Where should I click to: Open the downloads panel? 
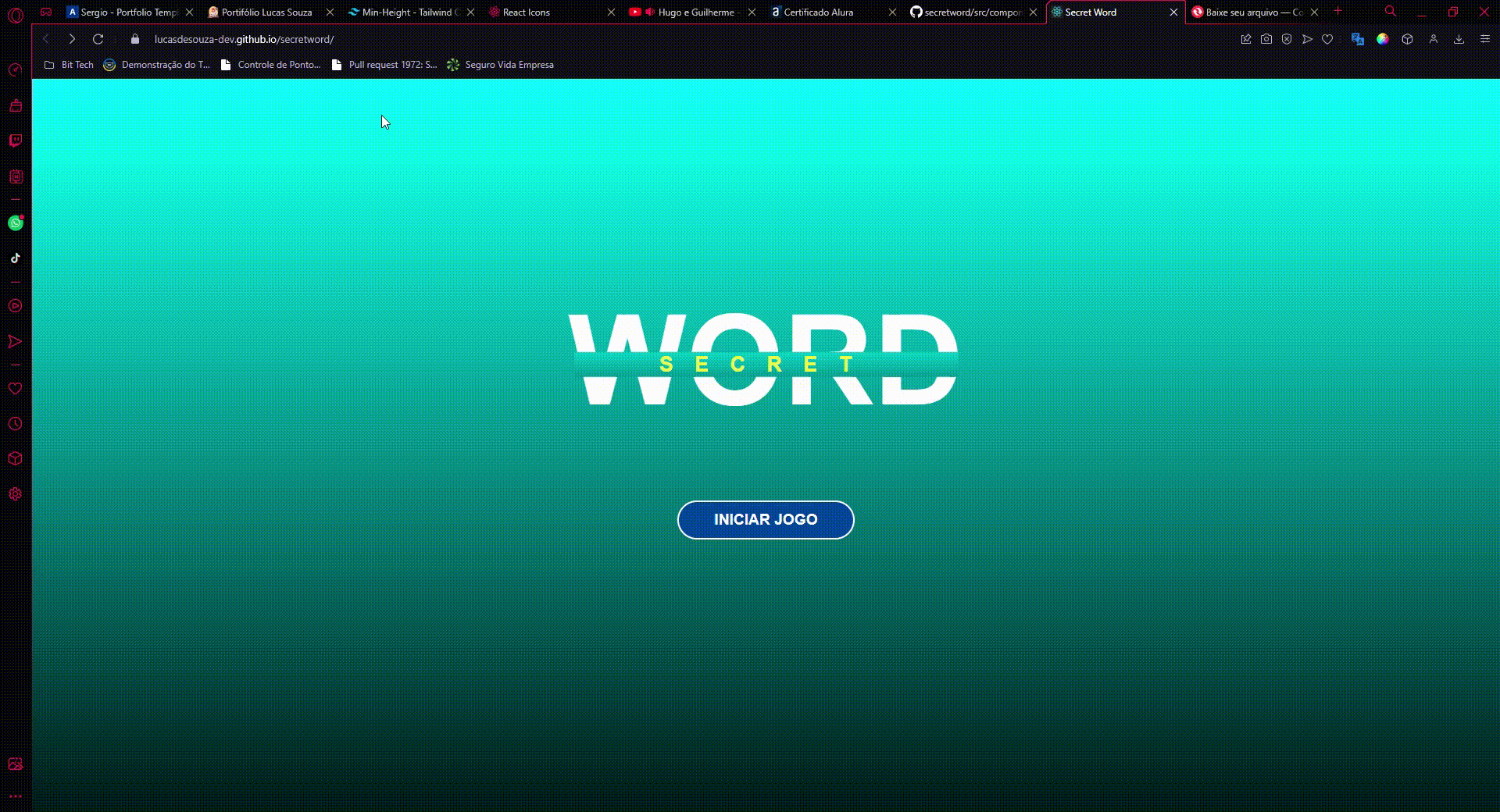tap(1459, 39)
